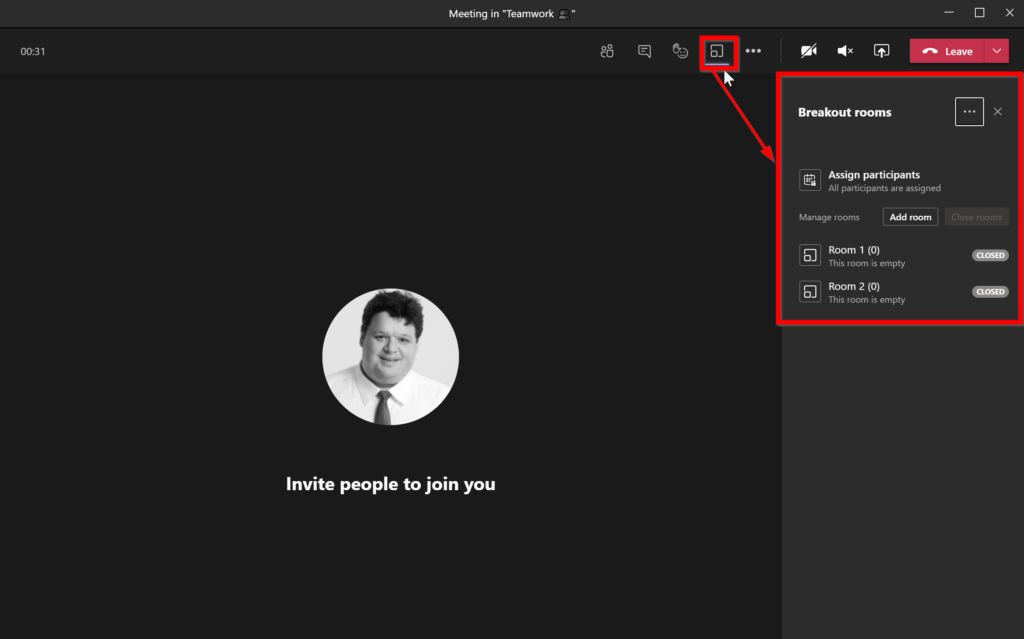Click the participant profile picture
This screenshot has width=1024, height=639.
click(x=391, y=357)
